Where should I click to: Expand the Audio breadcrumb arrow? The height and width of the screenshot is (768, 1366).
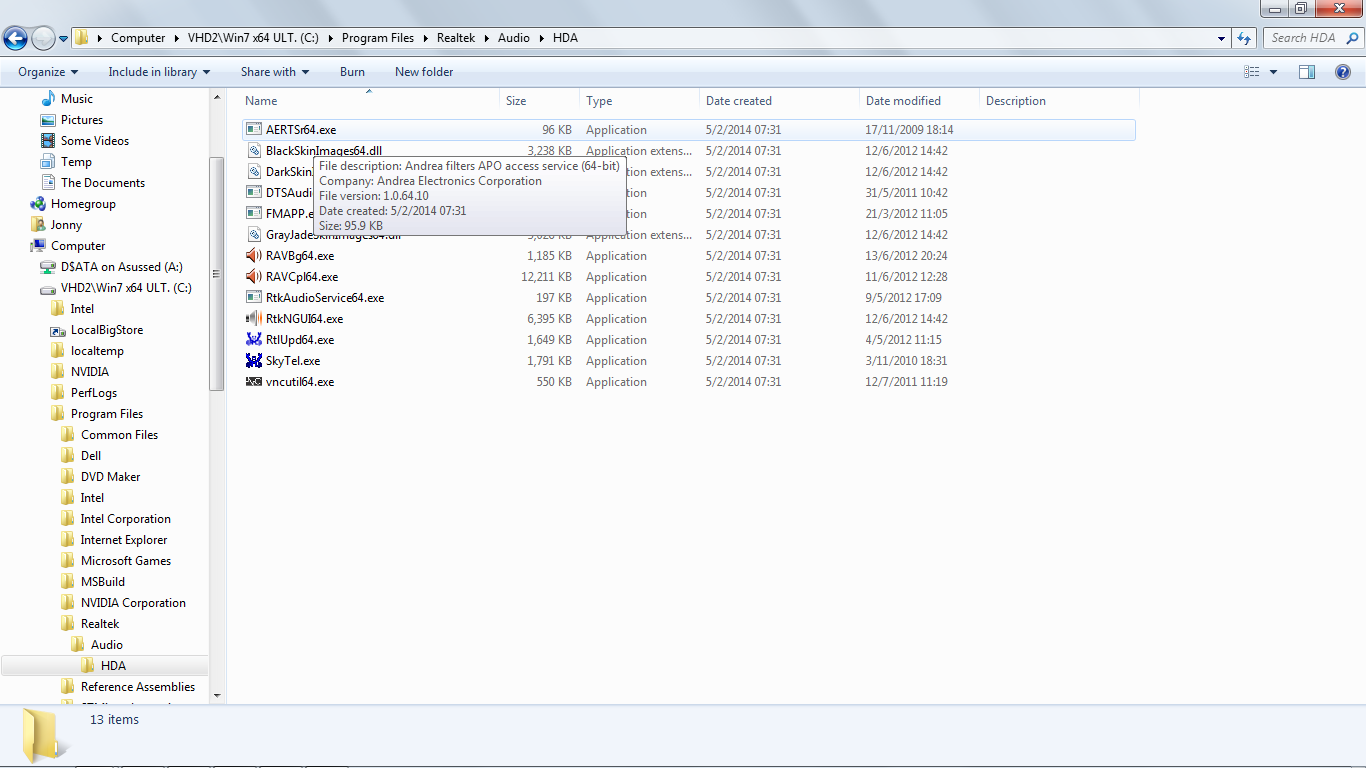(x=541, y=38)
